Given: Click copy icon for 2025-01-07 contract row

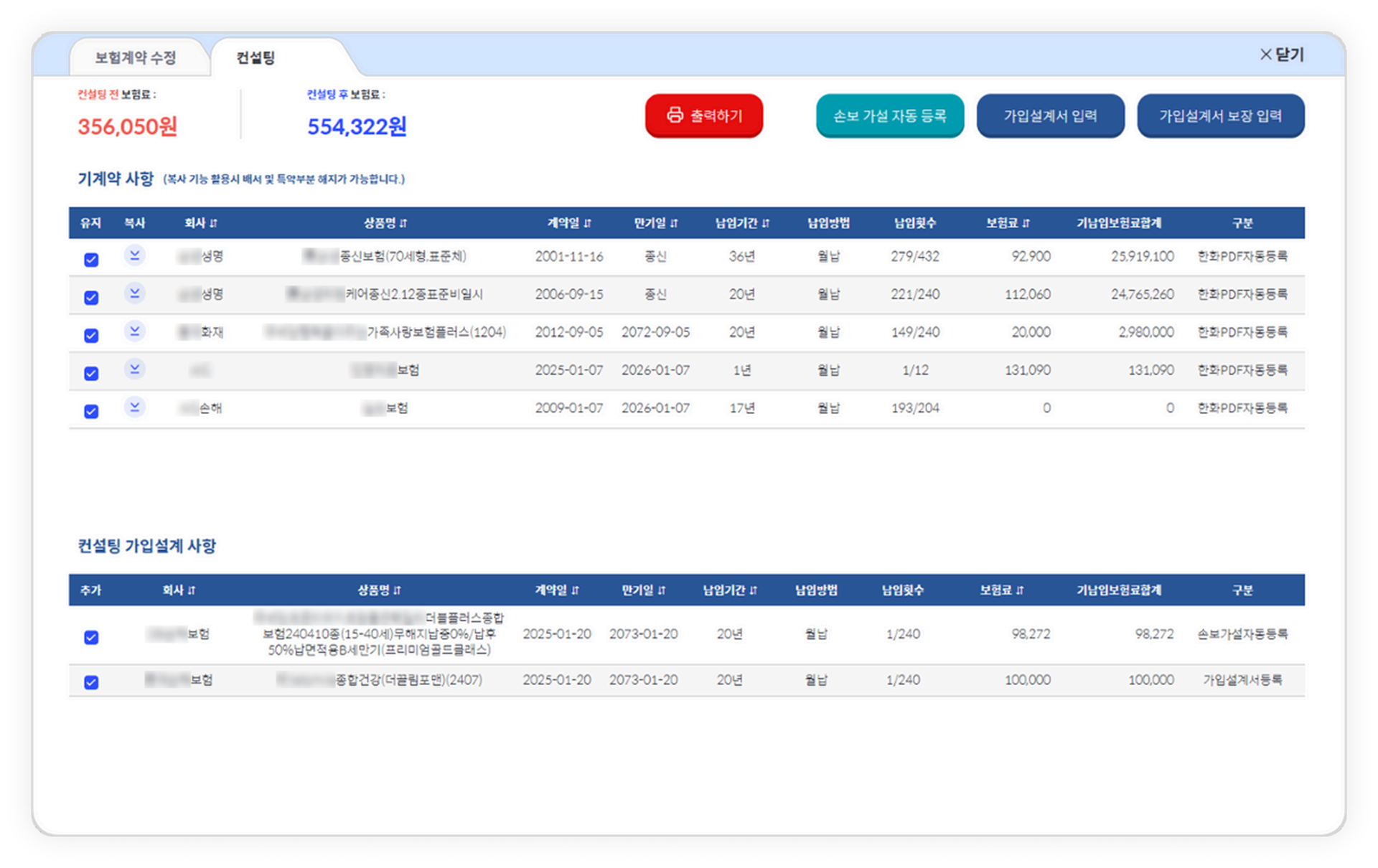Looking at the screenshot, I should 134,369.
